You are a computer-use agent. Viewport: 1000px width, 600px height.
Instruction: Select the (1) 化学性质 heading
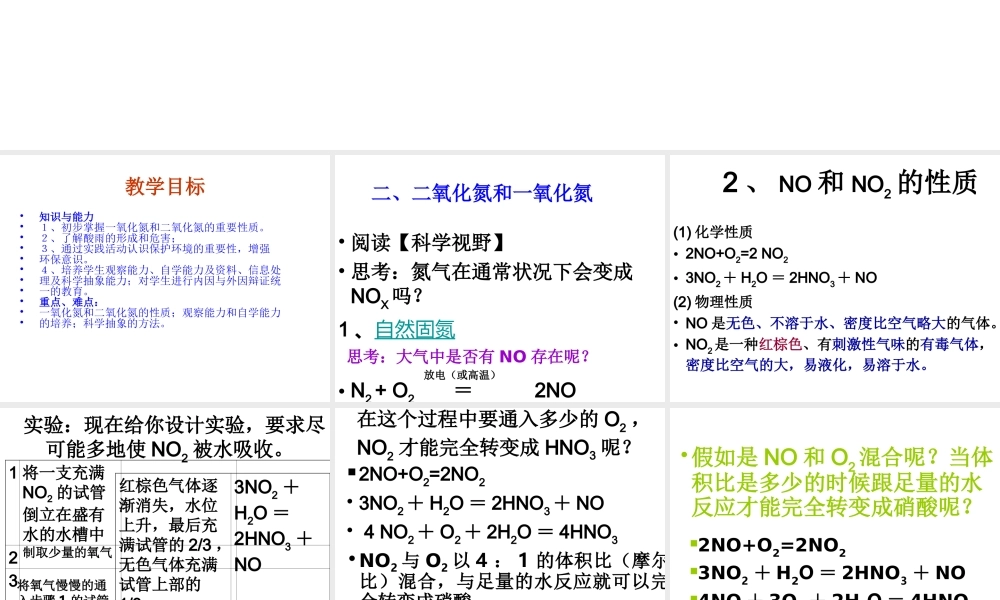713,232
